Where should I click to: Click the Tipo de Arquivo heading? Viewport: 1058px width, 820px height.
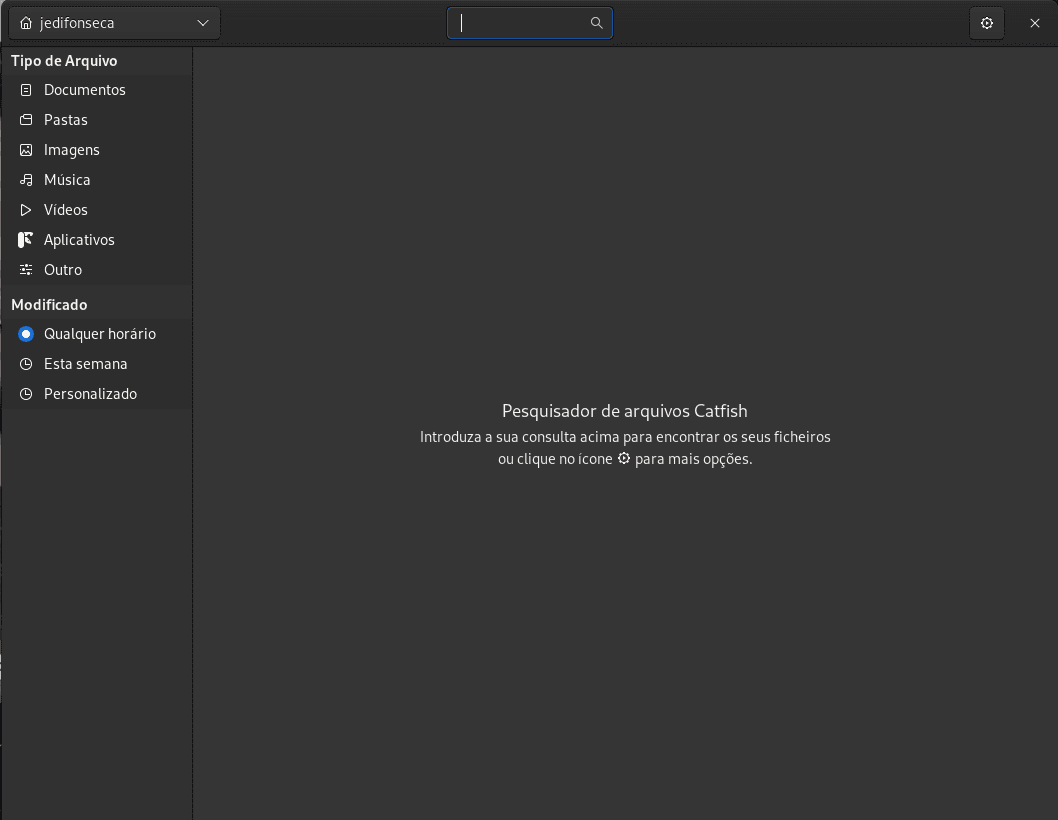click(x=64, y=61)
